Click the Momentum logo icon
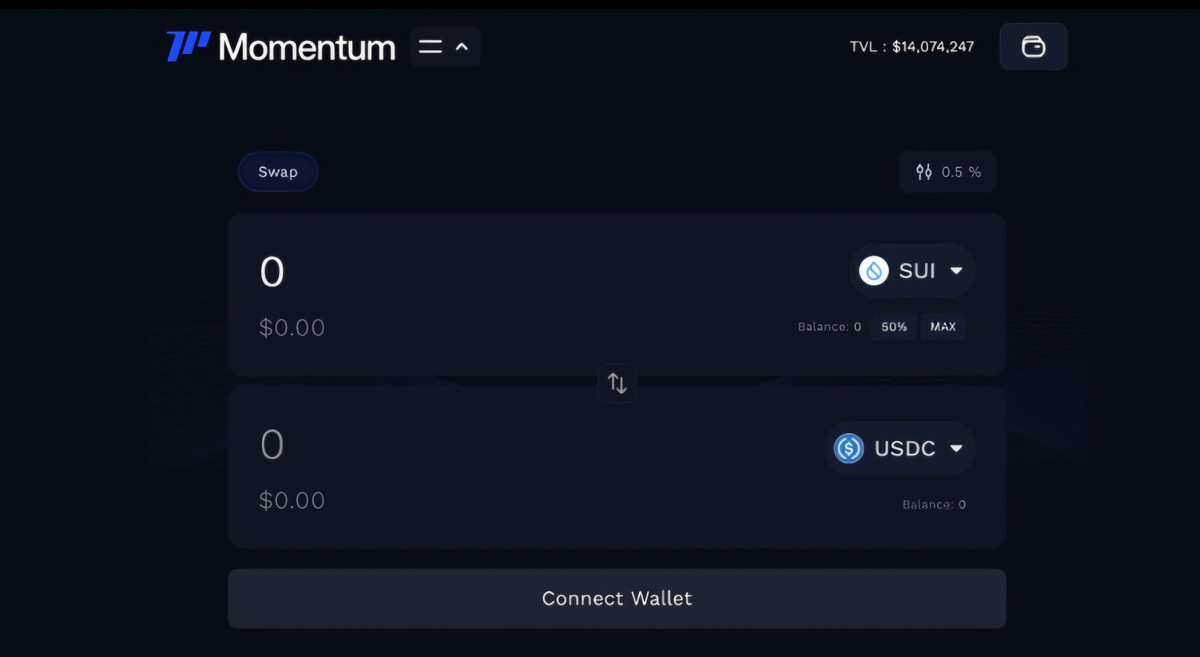The width and height of the screenshot is (1200, 657). pos(188,46)
